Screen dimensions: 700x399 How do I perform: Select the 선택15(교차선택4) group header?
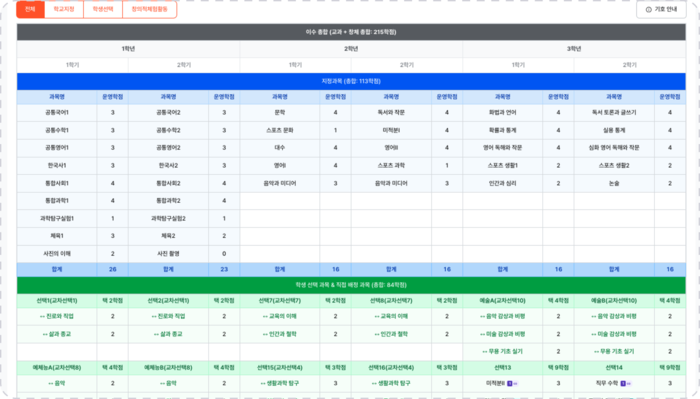pyautogui.click(x=280, y=368)
